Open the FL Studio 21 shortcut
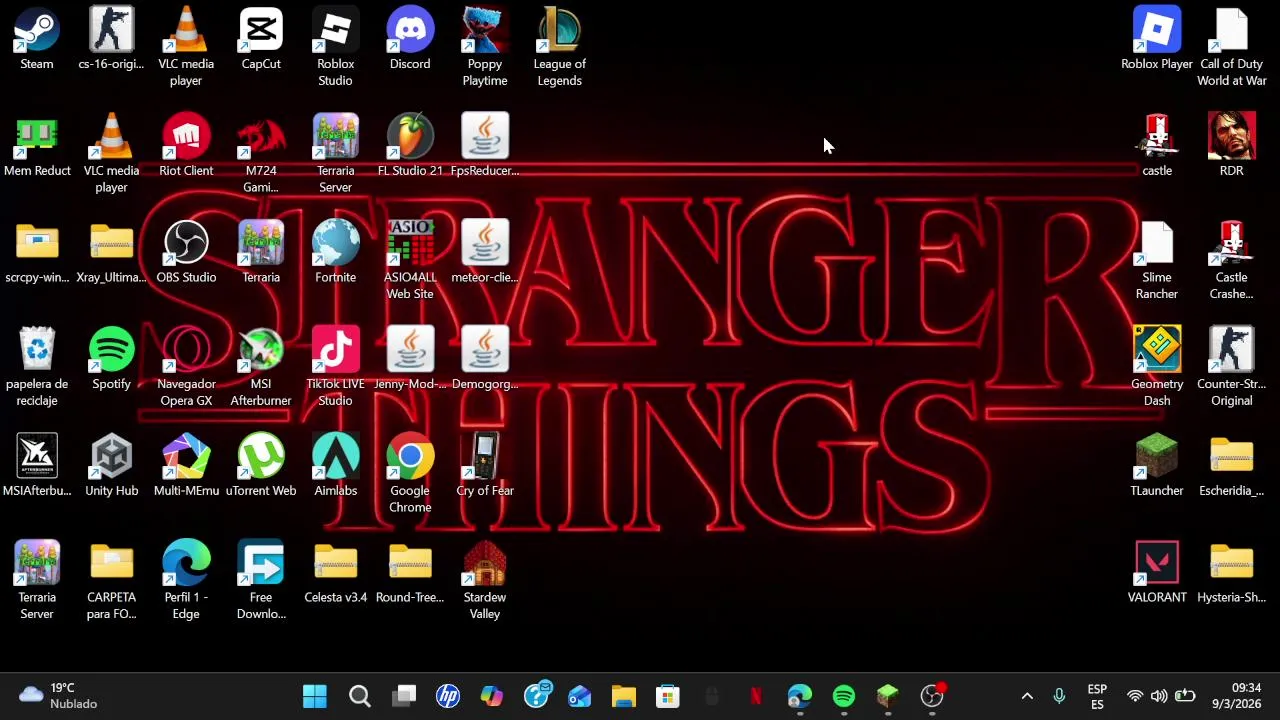This screenshot has height=720, width=1280. tap(410, 146)
